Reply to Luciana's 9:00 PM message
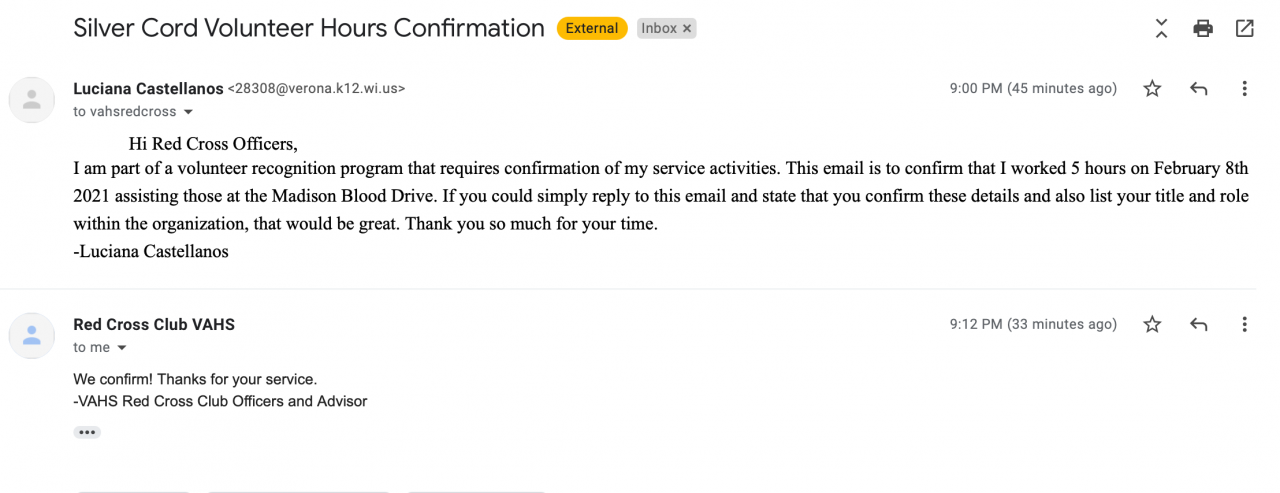 tap(1198, 89)
